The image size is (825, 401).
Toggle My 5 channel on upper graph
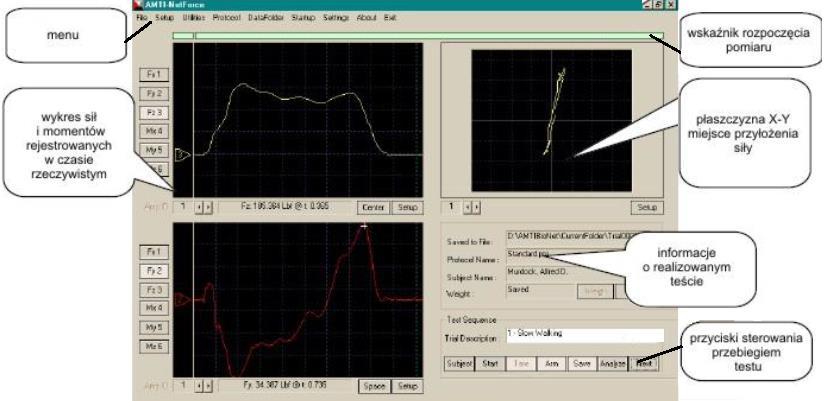pos(154,149)
